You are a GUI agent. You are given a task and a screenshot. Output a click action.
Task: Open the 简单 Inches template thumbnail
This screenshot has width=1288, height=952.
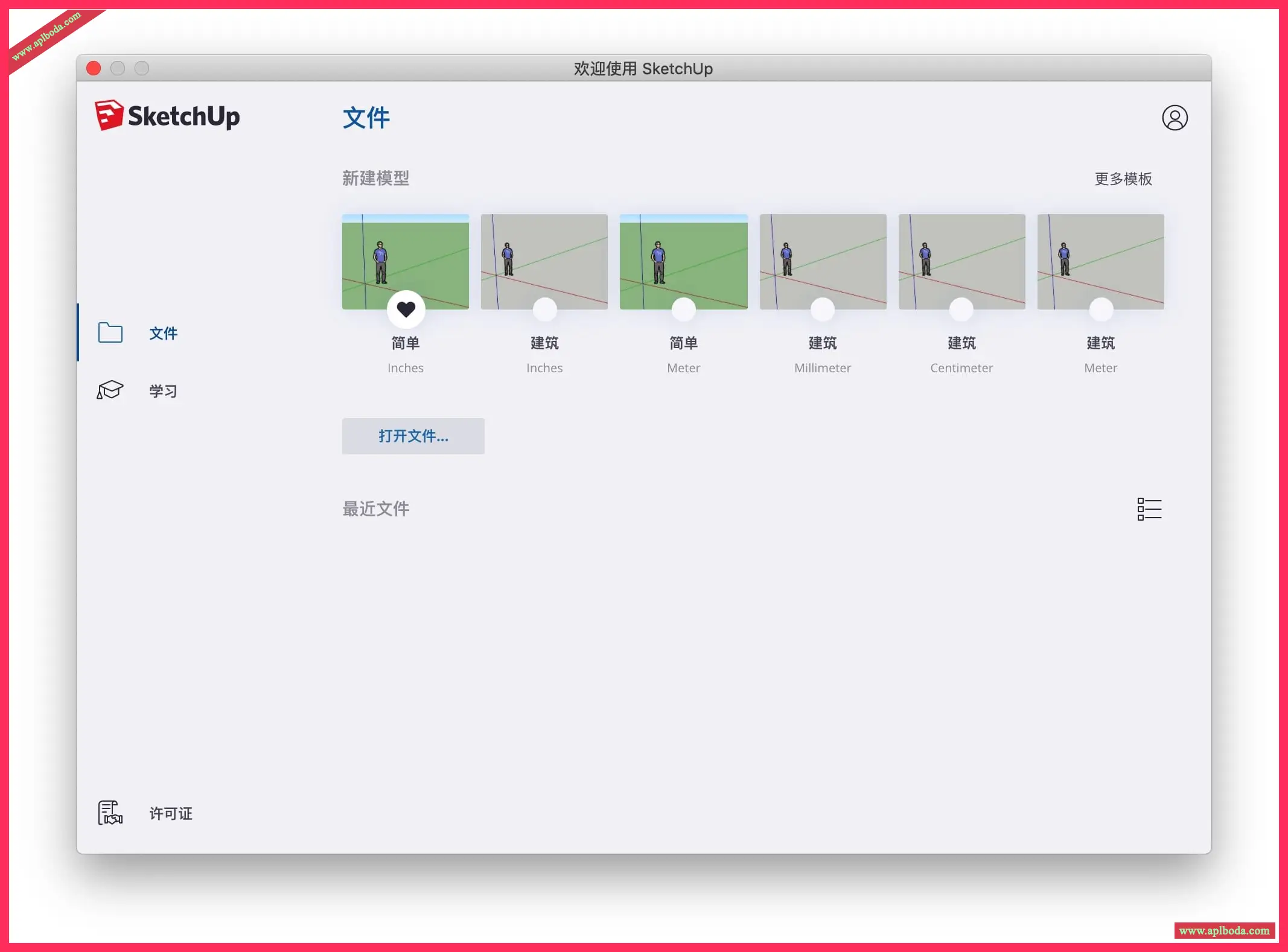pos(405,256)
